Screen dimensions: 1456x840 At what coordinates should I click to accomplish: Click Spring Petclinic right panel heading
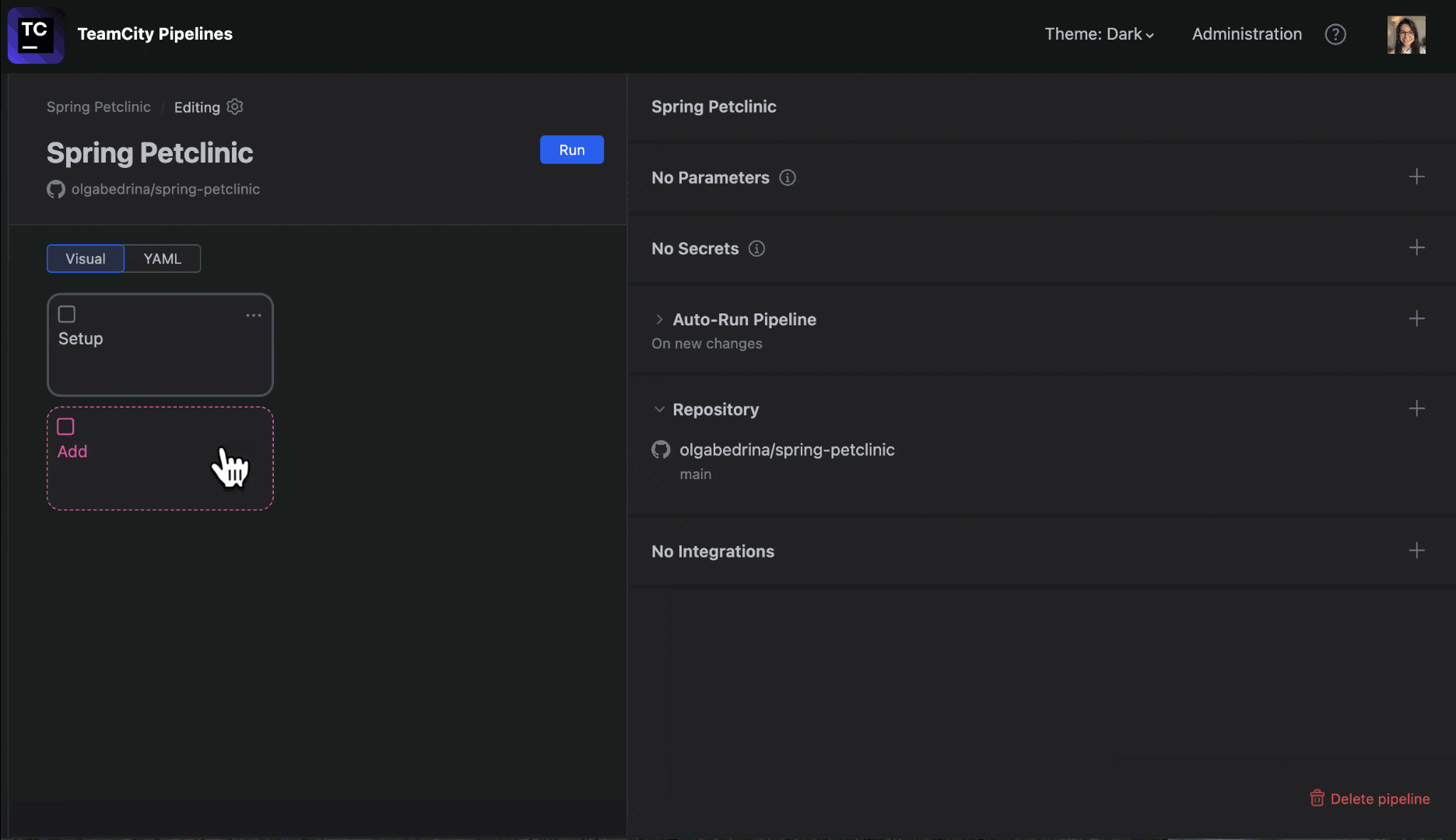714,107
